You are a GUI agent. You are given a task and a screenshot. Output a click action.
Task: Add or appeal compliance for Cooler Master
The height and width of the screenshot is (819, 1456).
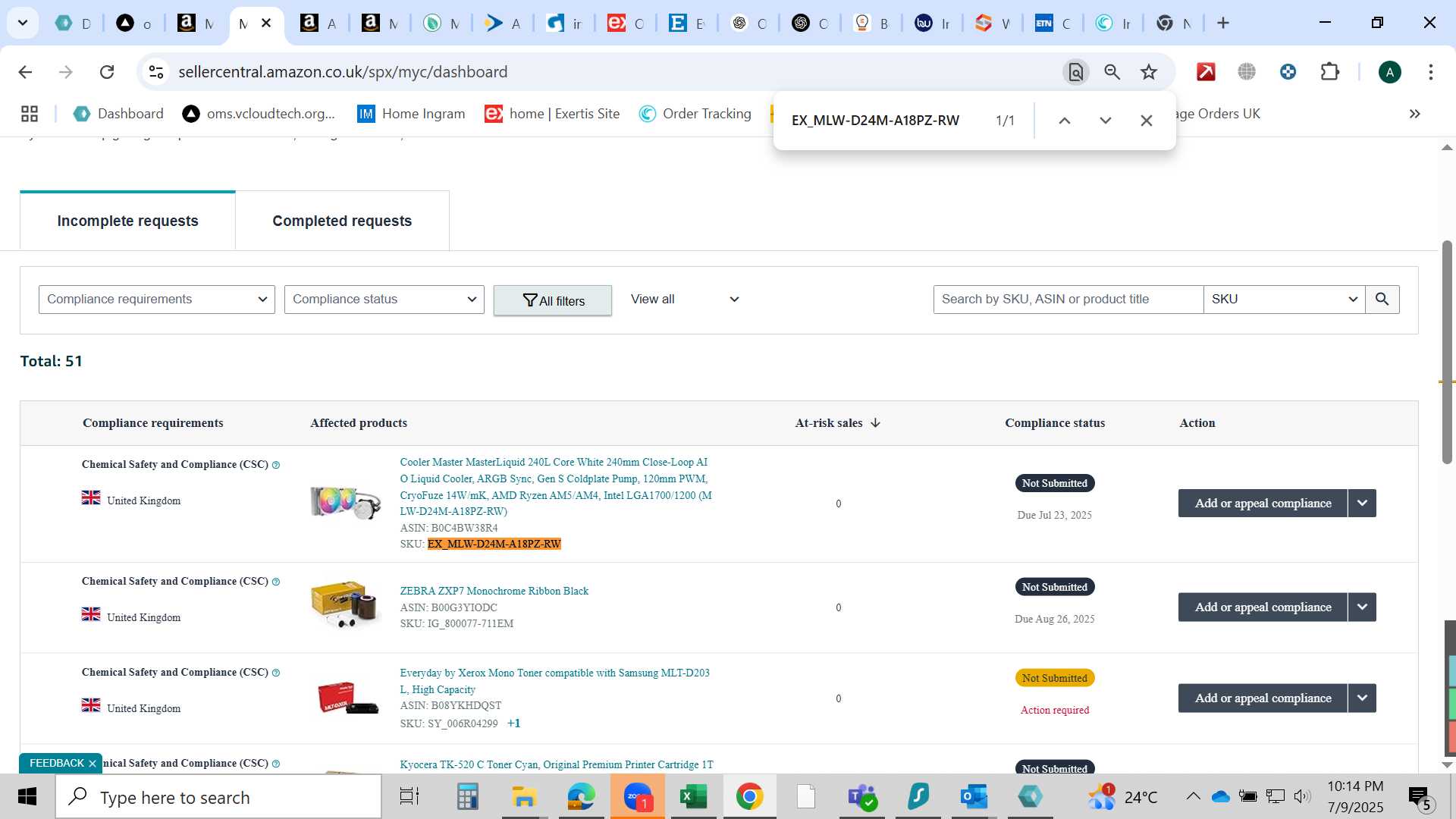pos(1263,504)
